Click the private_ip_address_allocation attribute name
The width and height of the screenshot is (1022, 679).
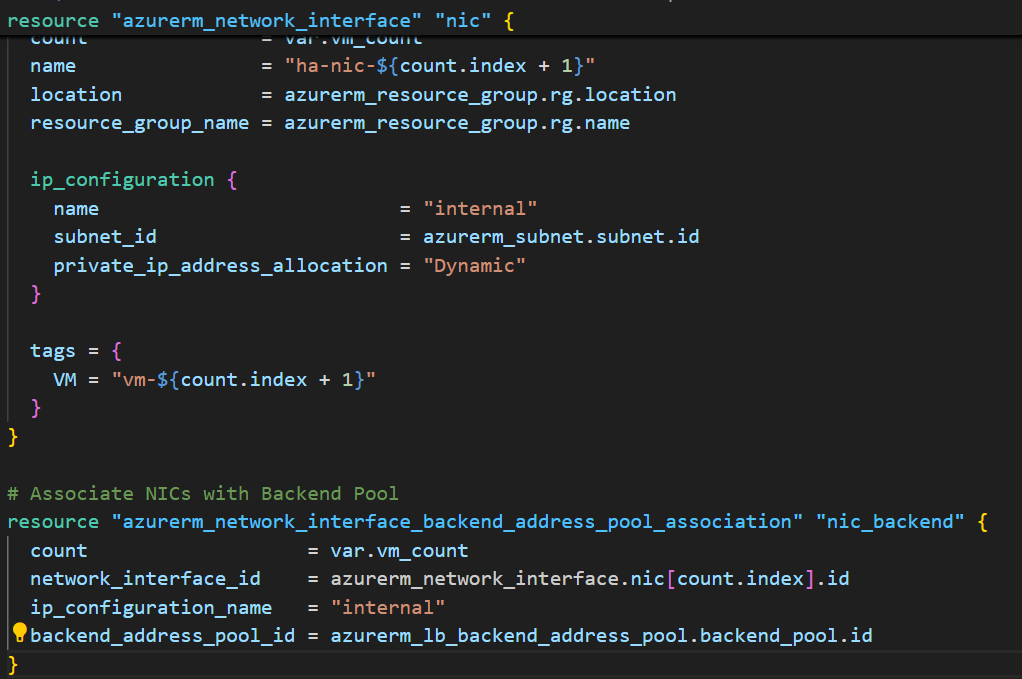pos(220,266)
